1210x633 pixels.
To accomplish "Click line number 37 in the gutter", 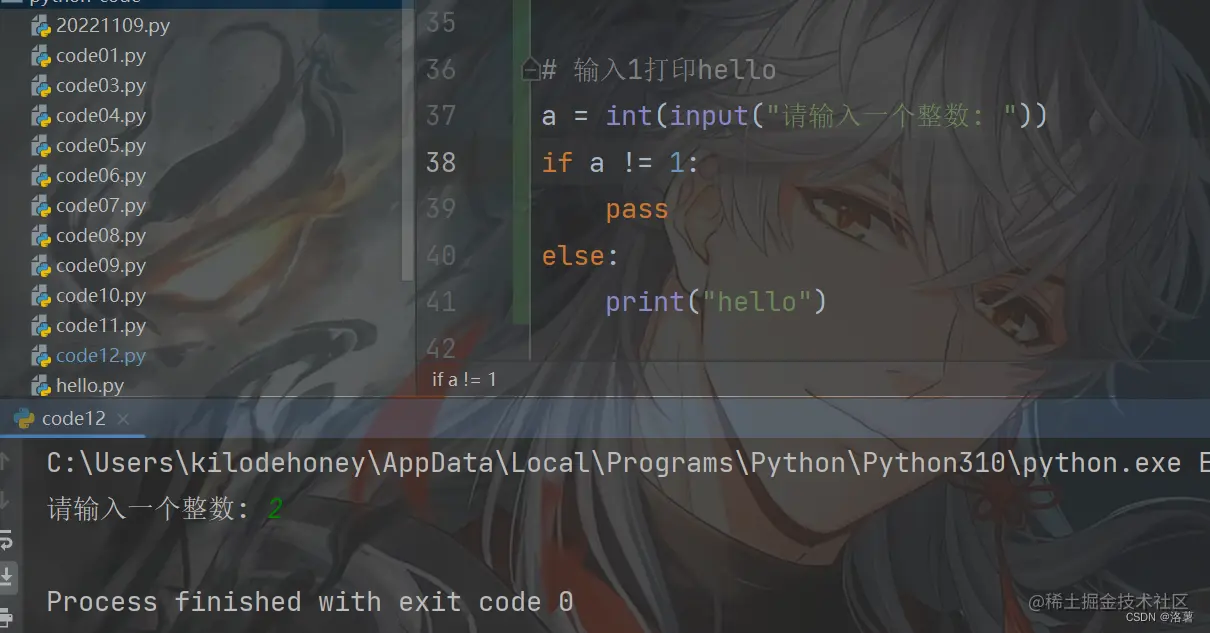I will [441, 116].
